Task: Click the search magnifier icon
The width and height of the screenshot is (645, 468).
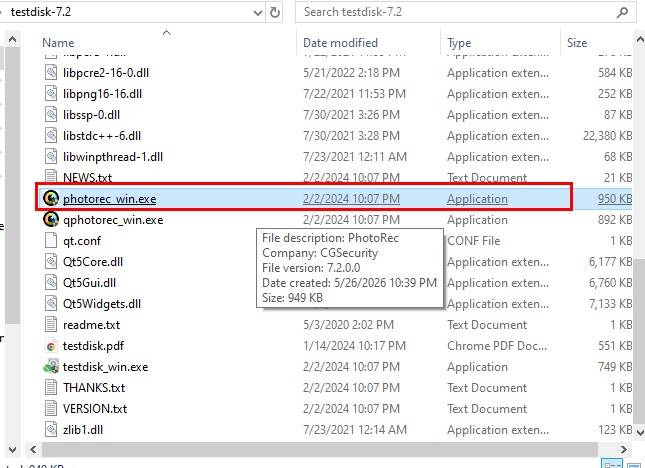Action: 622,12
